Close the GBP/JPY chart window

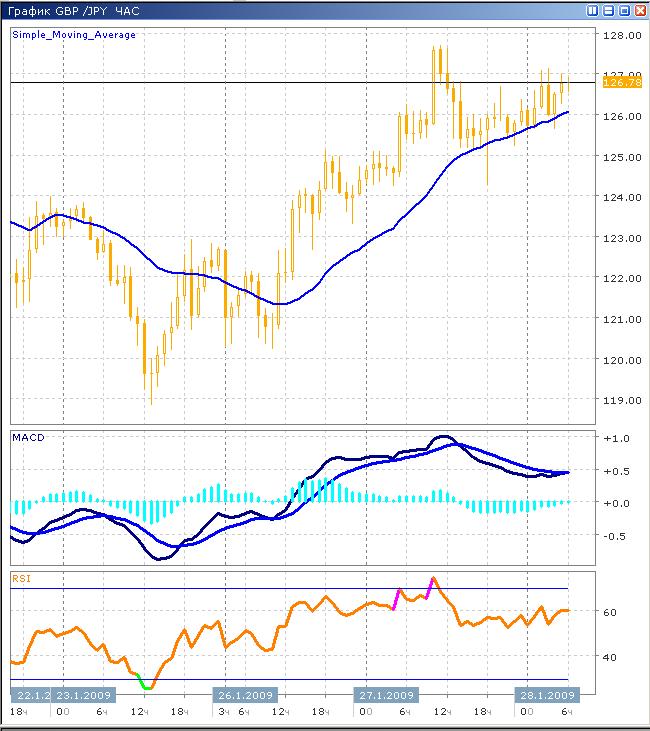click(x=639, y=10)
